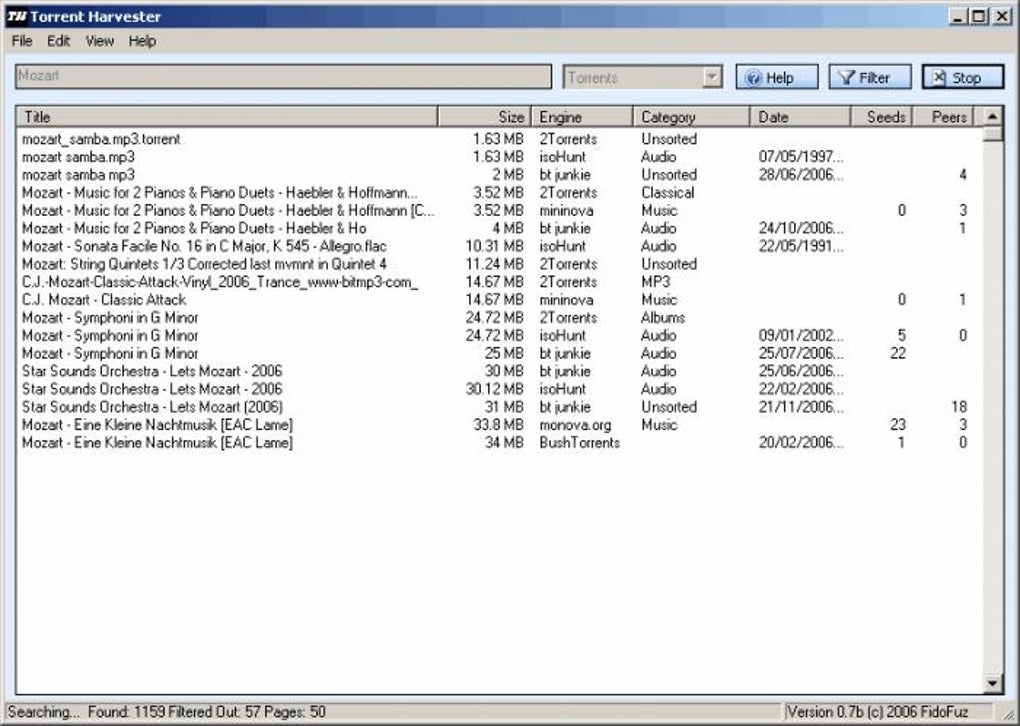Image resolution: width=1020 pixels, height=726 pixels.
Task: Click the seeds value 22 cell
Action: point(898,353)
